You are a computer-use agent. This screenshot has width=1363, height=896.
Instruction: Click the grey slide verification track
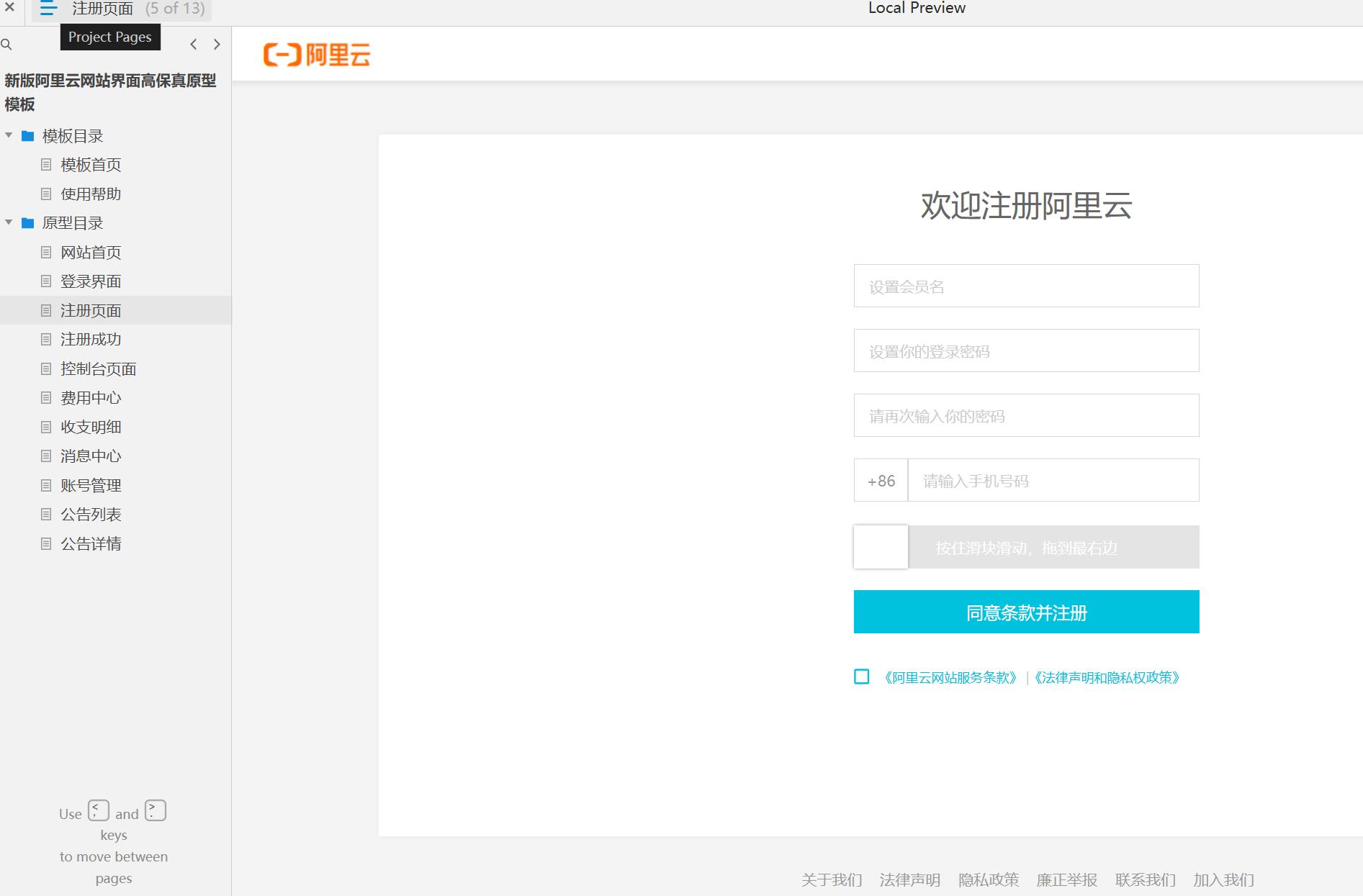click(x=1053, y=547)
